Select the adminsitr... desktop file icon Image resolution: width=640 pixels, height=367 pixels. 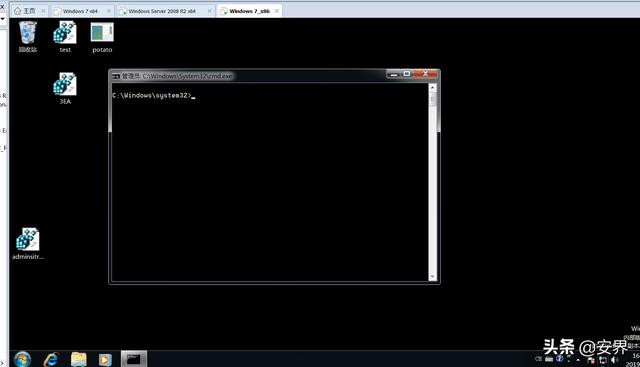(28, 244)
